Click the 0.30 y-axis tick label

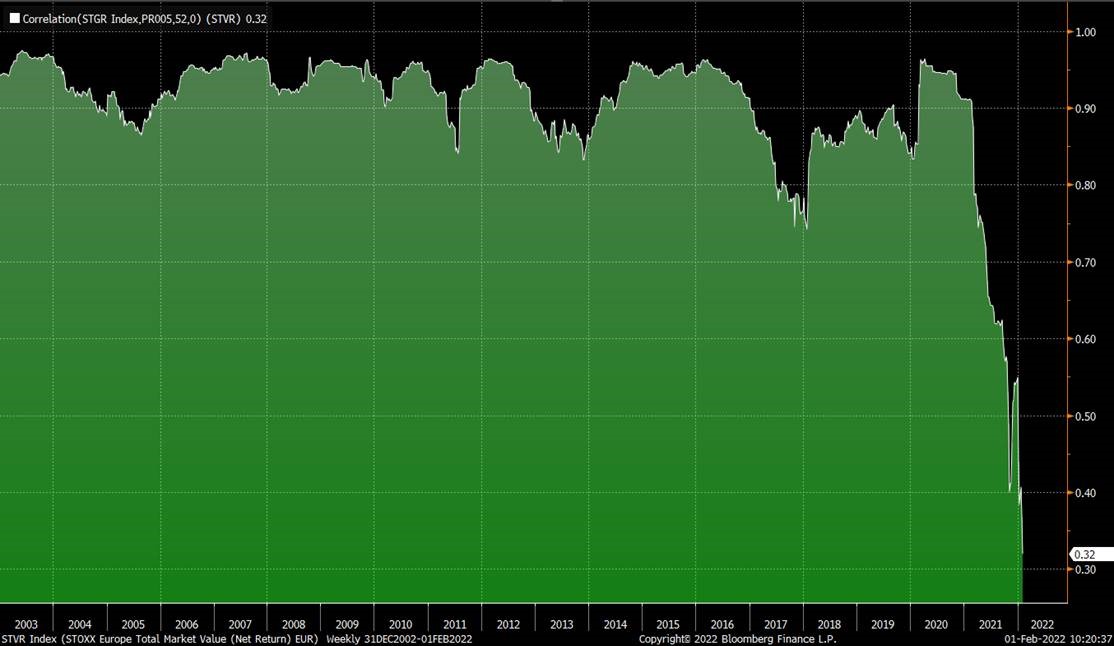(x=1086, y=570)
